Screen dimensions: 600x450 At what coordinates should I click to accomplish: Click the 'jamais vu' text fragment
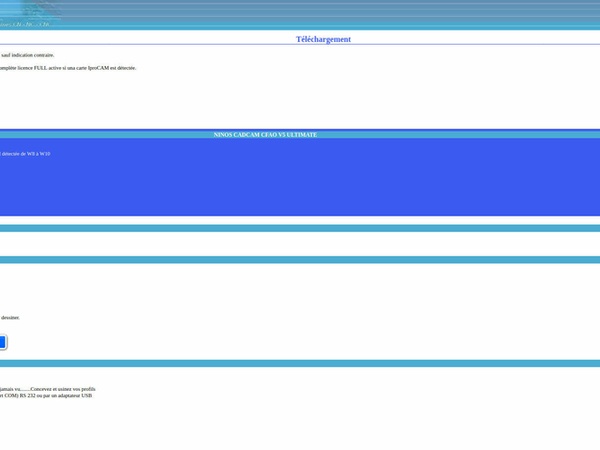(8, 389)
